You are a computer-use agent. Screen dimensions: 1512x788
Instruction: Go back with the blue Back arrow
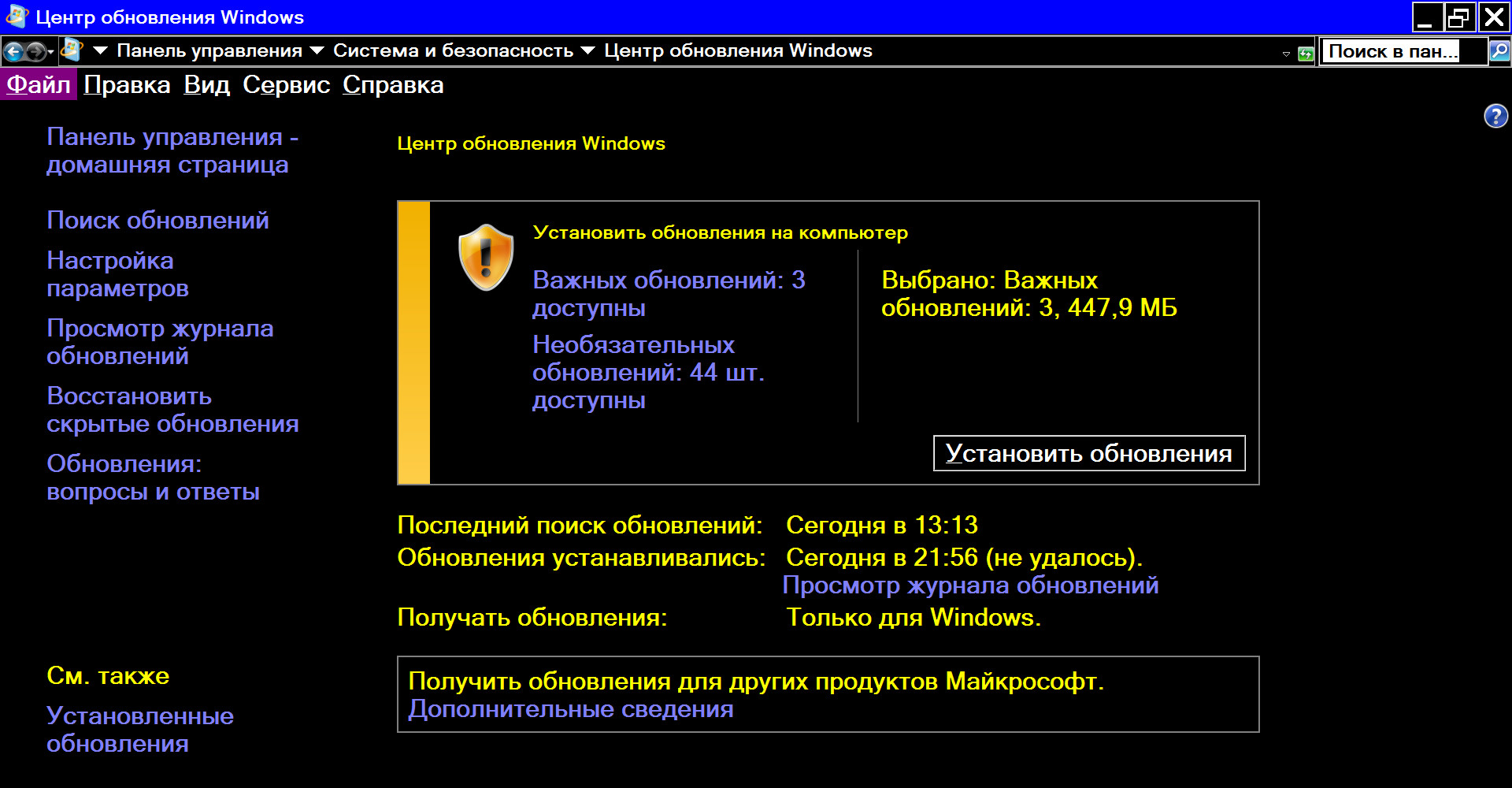pyautogui.click(x=13, y=52)
